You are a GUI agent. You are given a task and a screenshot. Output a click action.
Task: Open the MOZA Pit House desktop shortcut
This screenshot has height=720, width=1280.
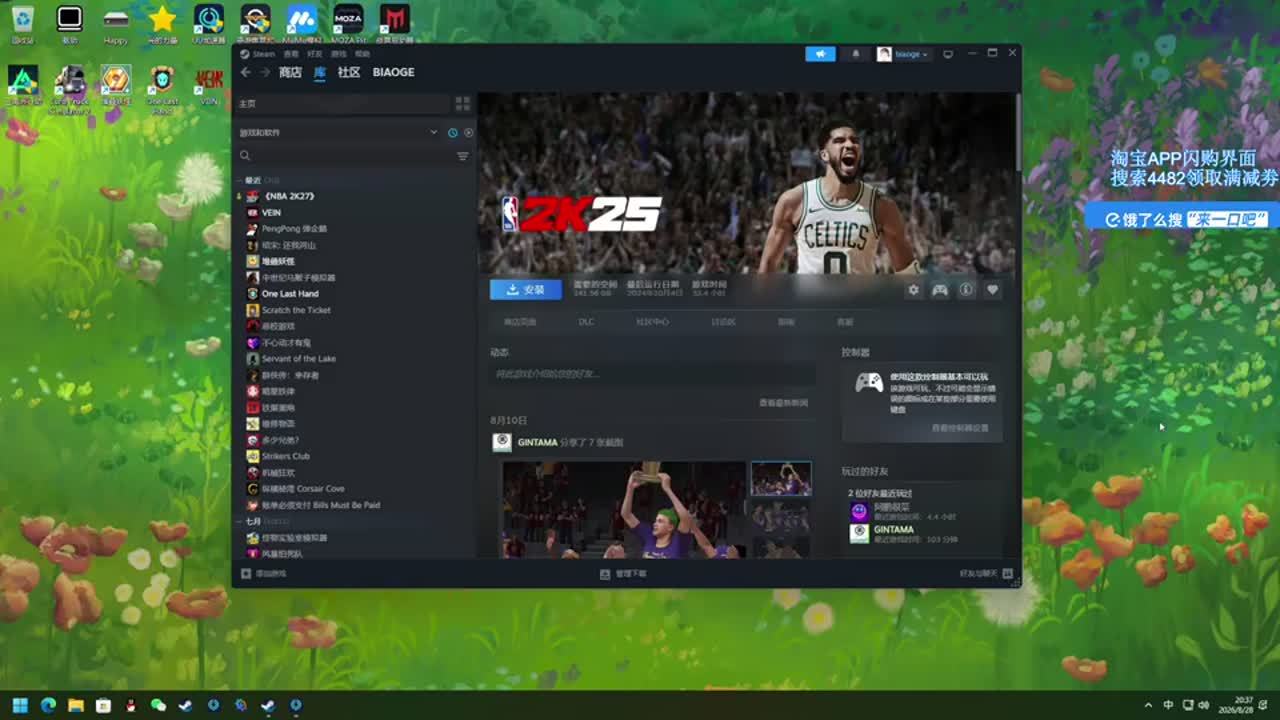coord(348,24)
